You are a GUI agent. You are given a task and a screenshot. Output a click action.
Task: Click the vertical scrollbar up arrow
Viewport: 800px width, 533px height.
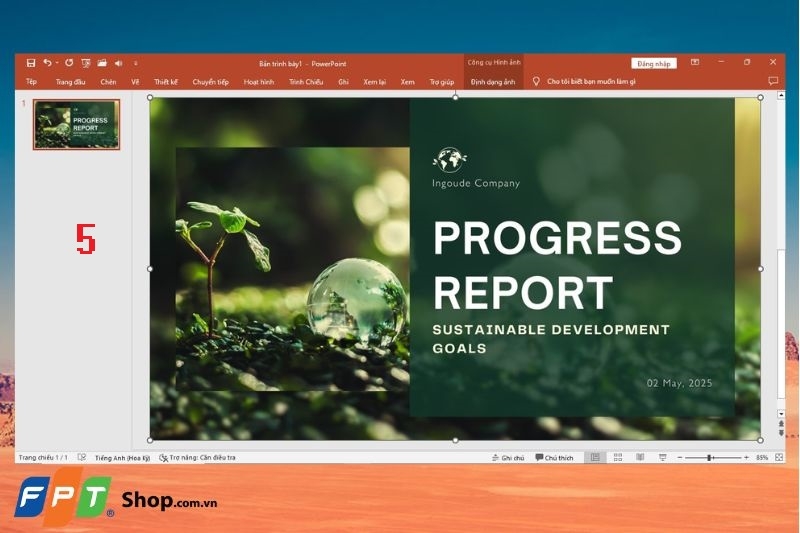(781, 95)
